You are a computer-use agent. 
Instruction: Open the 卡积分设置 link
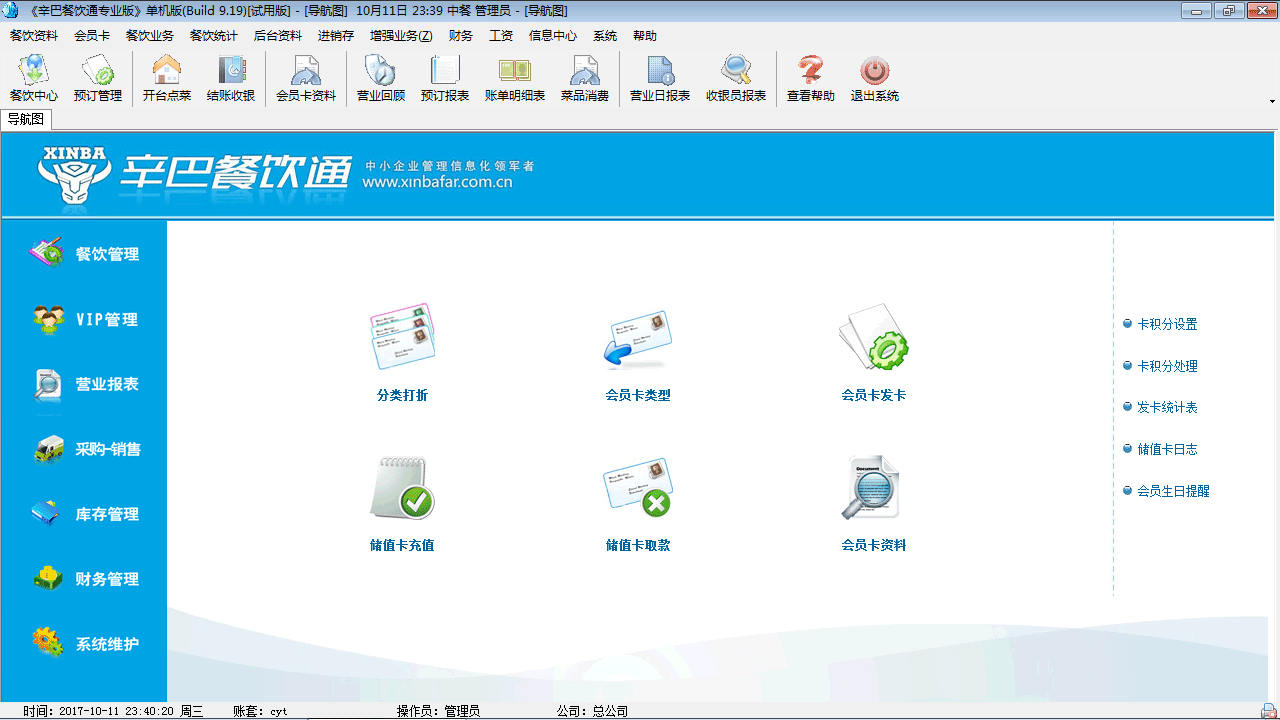pyautogui.click(x=1167, y=324)
